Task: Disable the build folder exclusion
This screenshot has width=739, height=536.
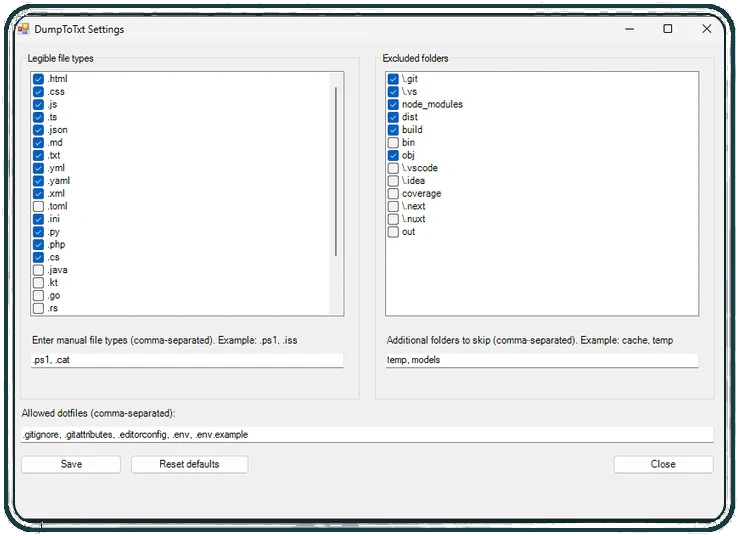Action: click(x=393, y=130)
